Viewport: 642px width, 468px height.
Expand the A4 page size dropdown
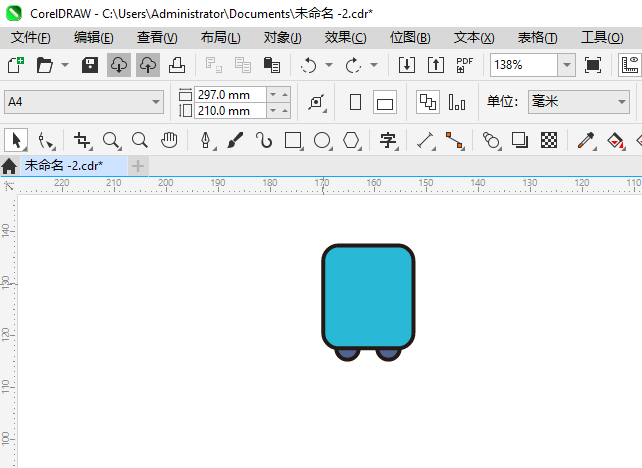coord(156,102)
